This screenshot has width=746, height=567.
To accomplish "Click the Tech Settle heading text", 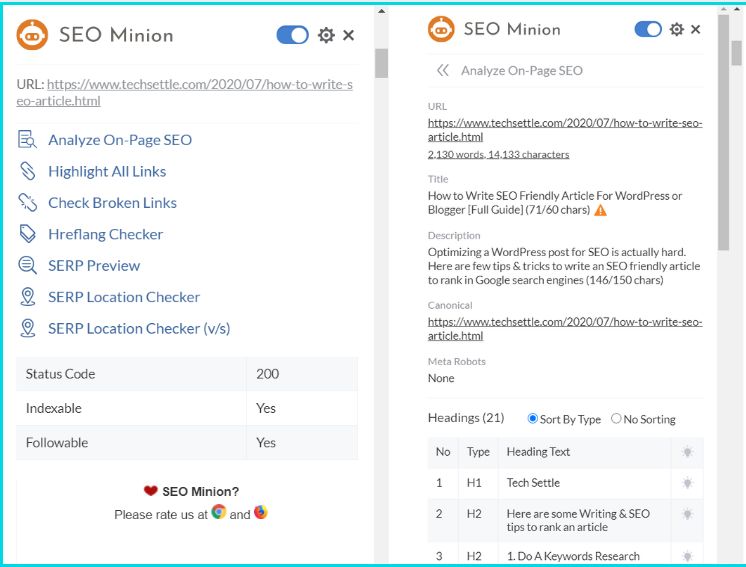I will tap(533, 483).
